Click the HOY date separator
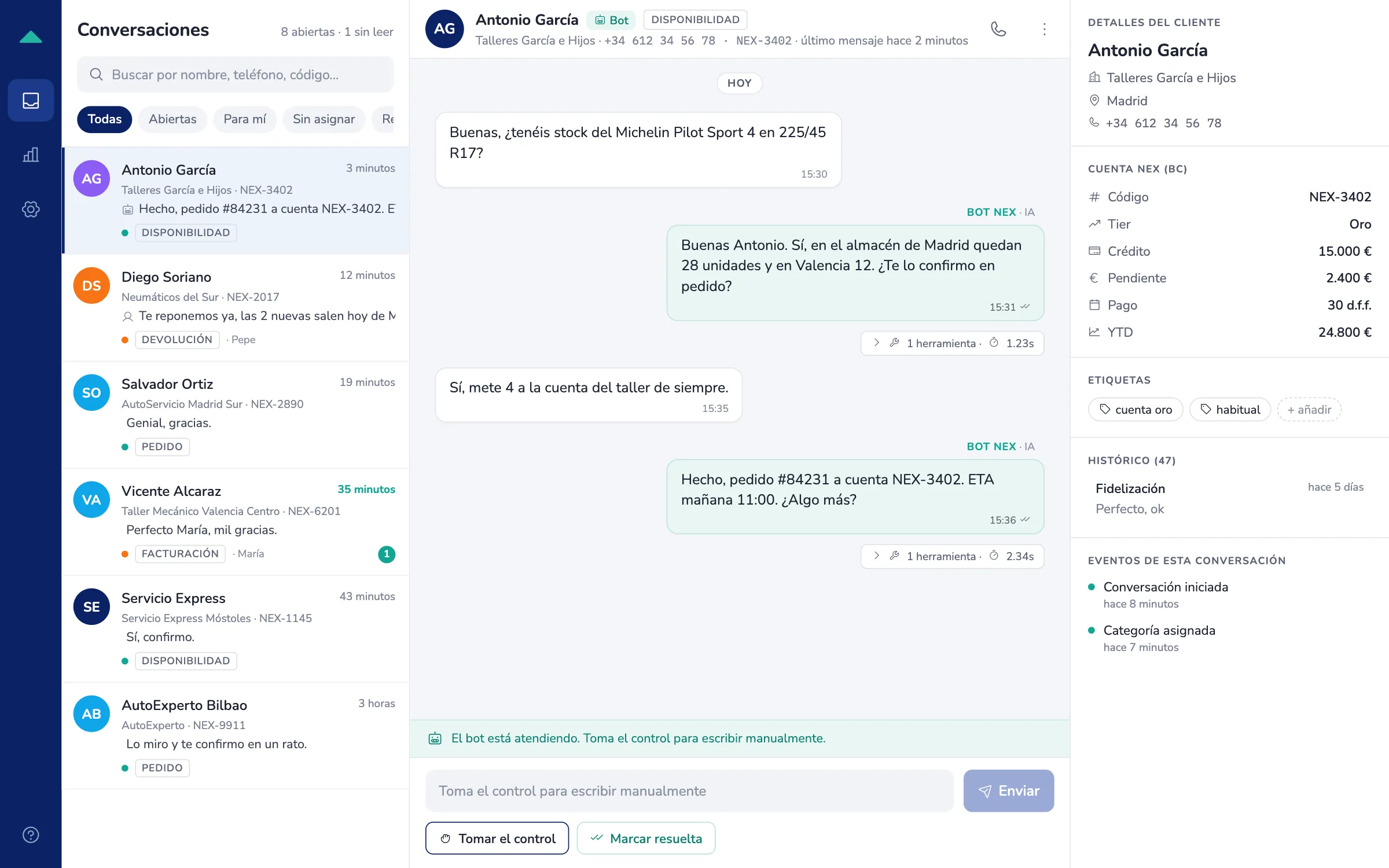The image size is (1389, 868). [x=739, y=83]
